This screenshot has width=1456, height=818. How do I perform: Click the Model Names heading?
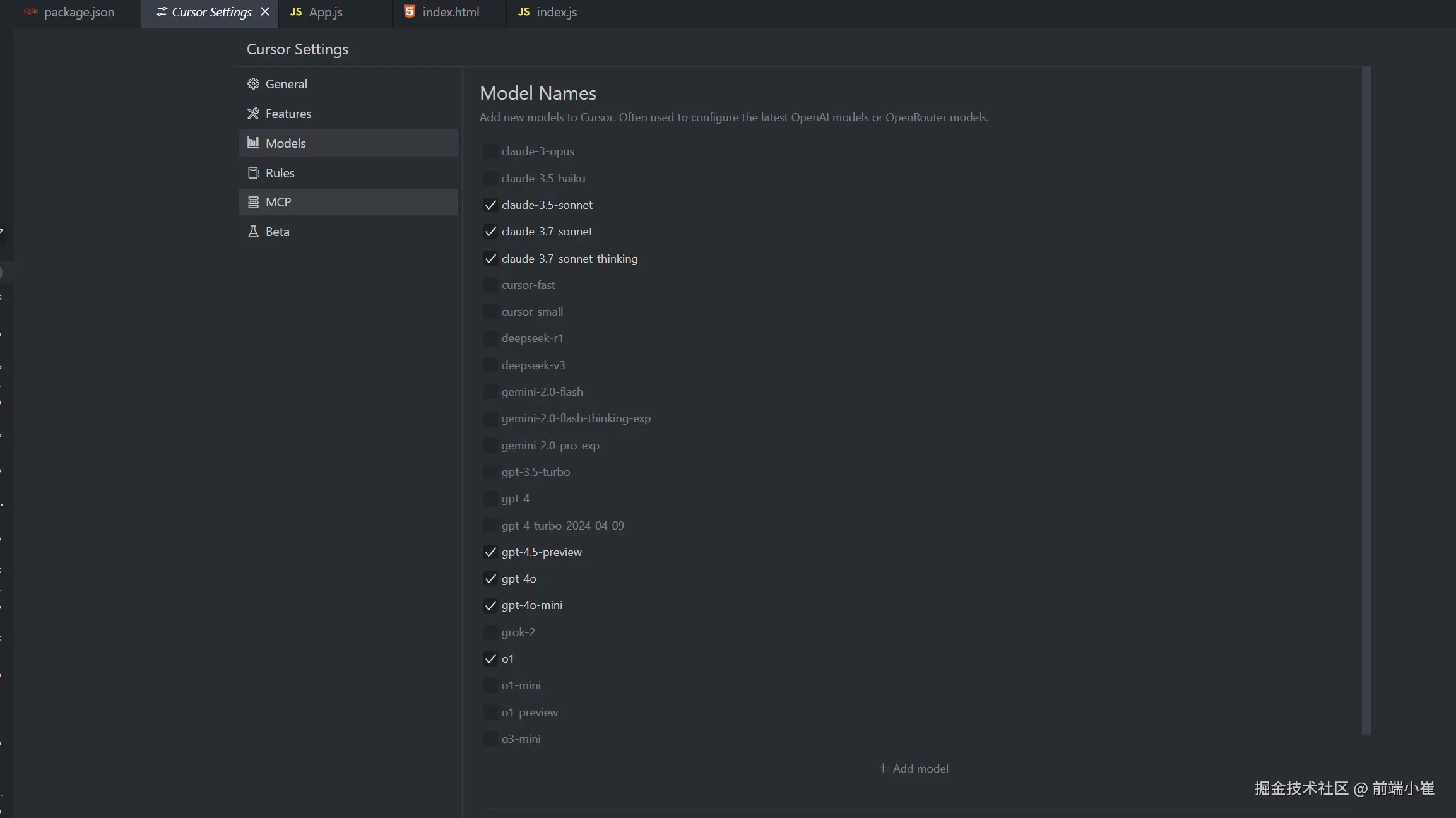[x=538, y=93]
